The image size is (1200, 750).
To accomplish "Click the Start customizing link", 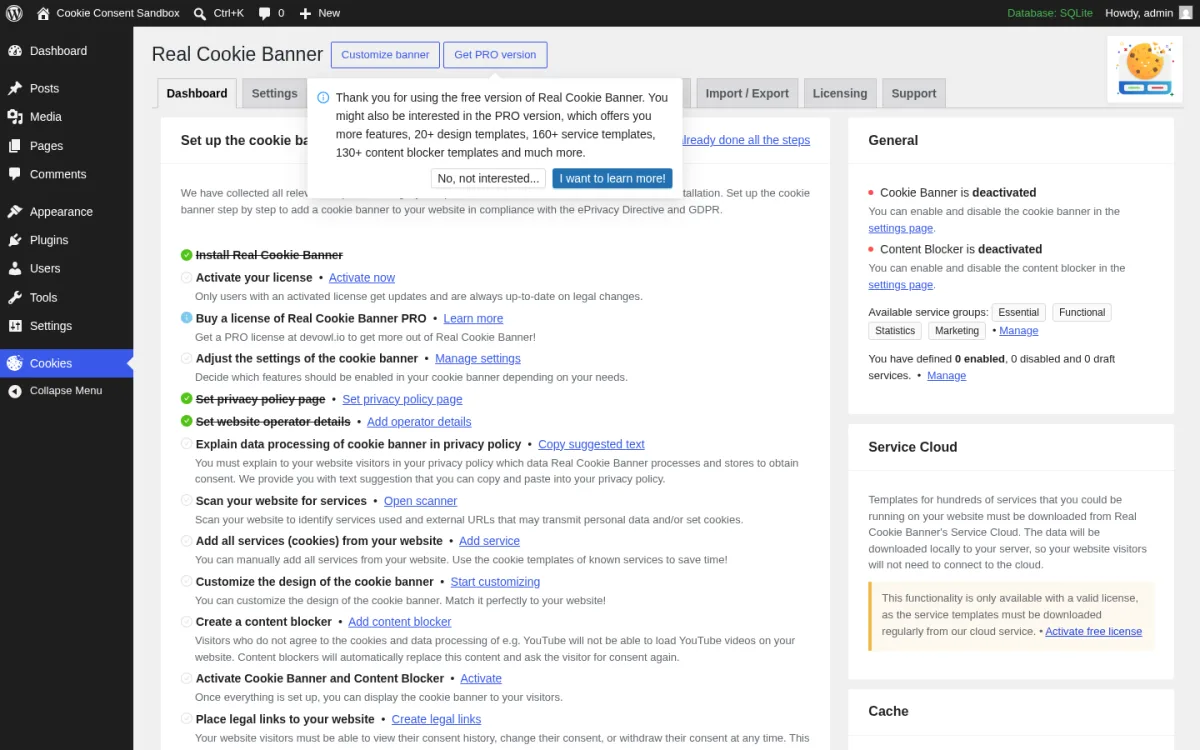I will [x=495, y=581].
